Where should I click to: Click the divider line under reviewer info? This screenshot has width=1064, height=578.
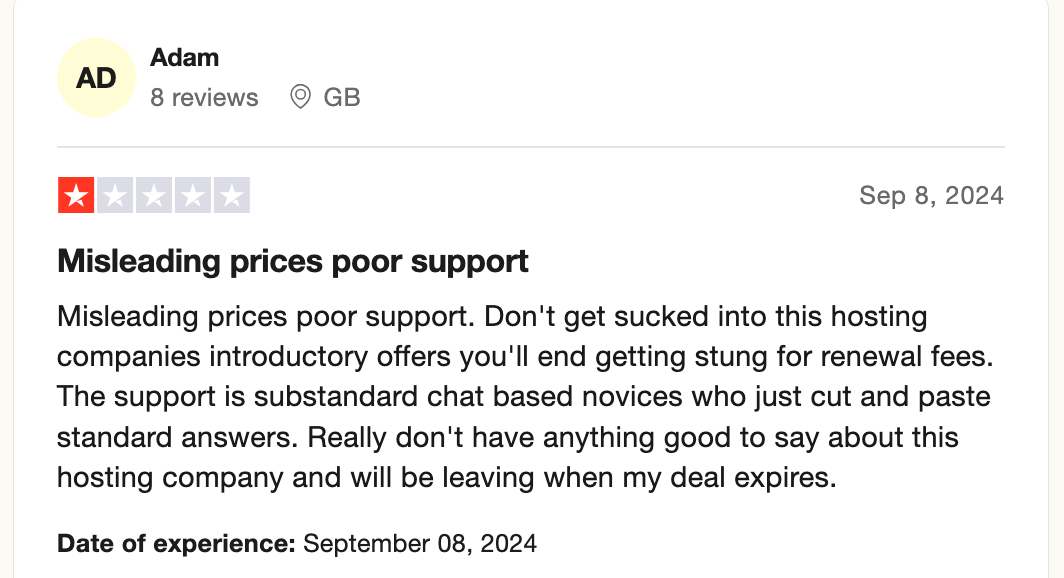(x=531, y=148)
